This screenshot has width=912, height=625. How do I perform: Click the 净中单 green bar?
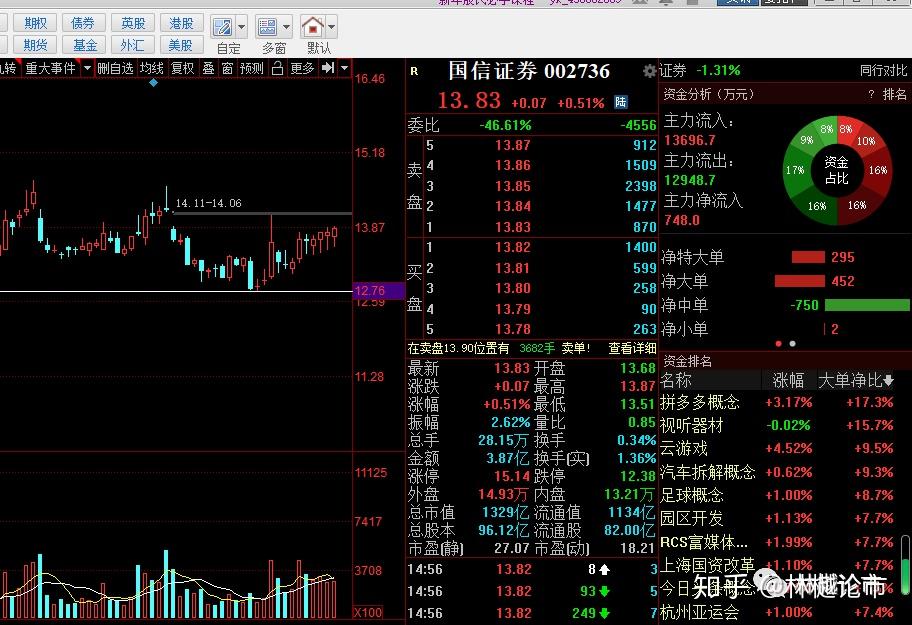coord(867,305)
